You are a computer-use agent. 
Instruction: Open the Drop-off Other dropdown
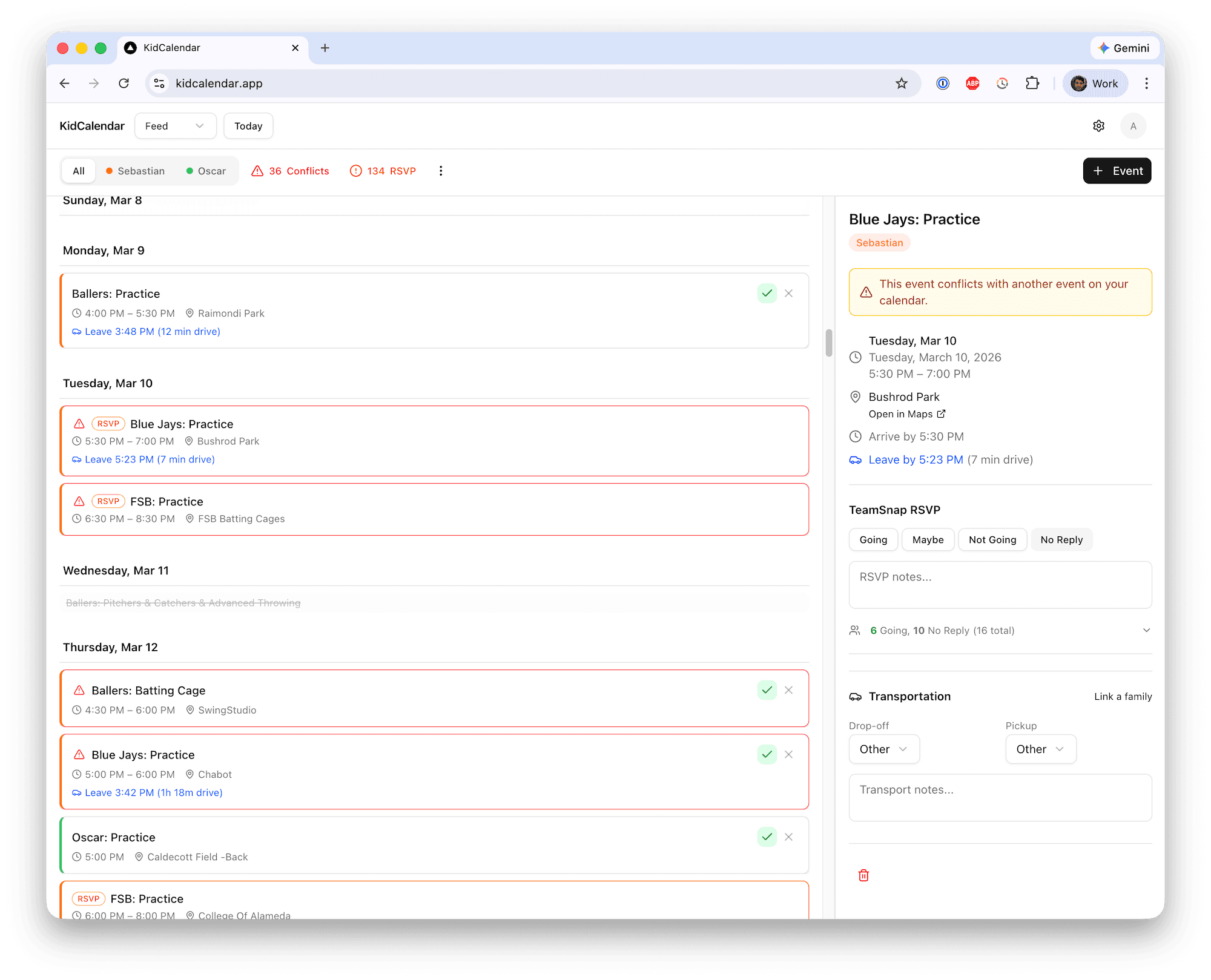pyautogui.click(x=883, y=749)
